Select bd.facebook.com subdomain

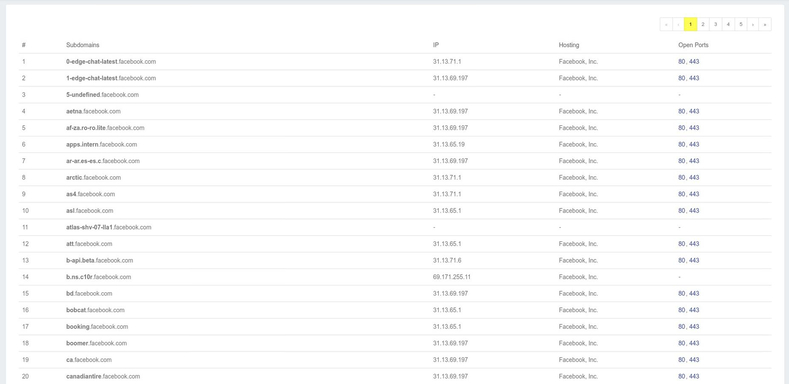coord(89,293)
